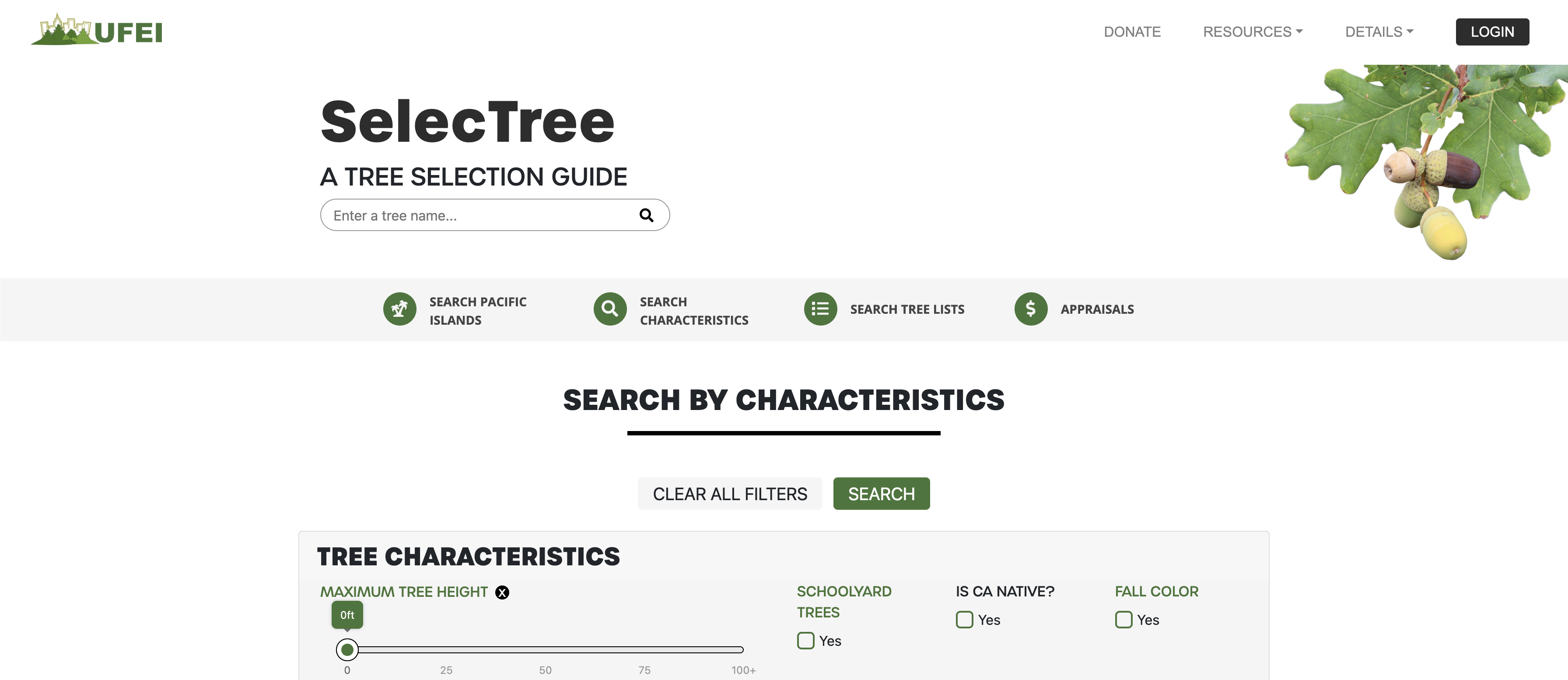The image size is (1568, 680).
Task: Click the LOGIN button
Action: [x=1492, y=32]
